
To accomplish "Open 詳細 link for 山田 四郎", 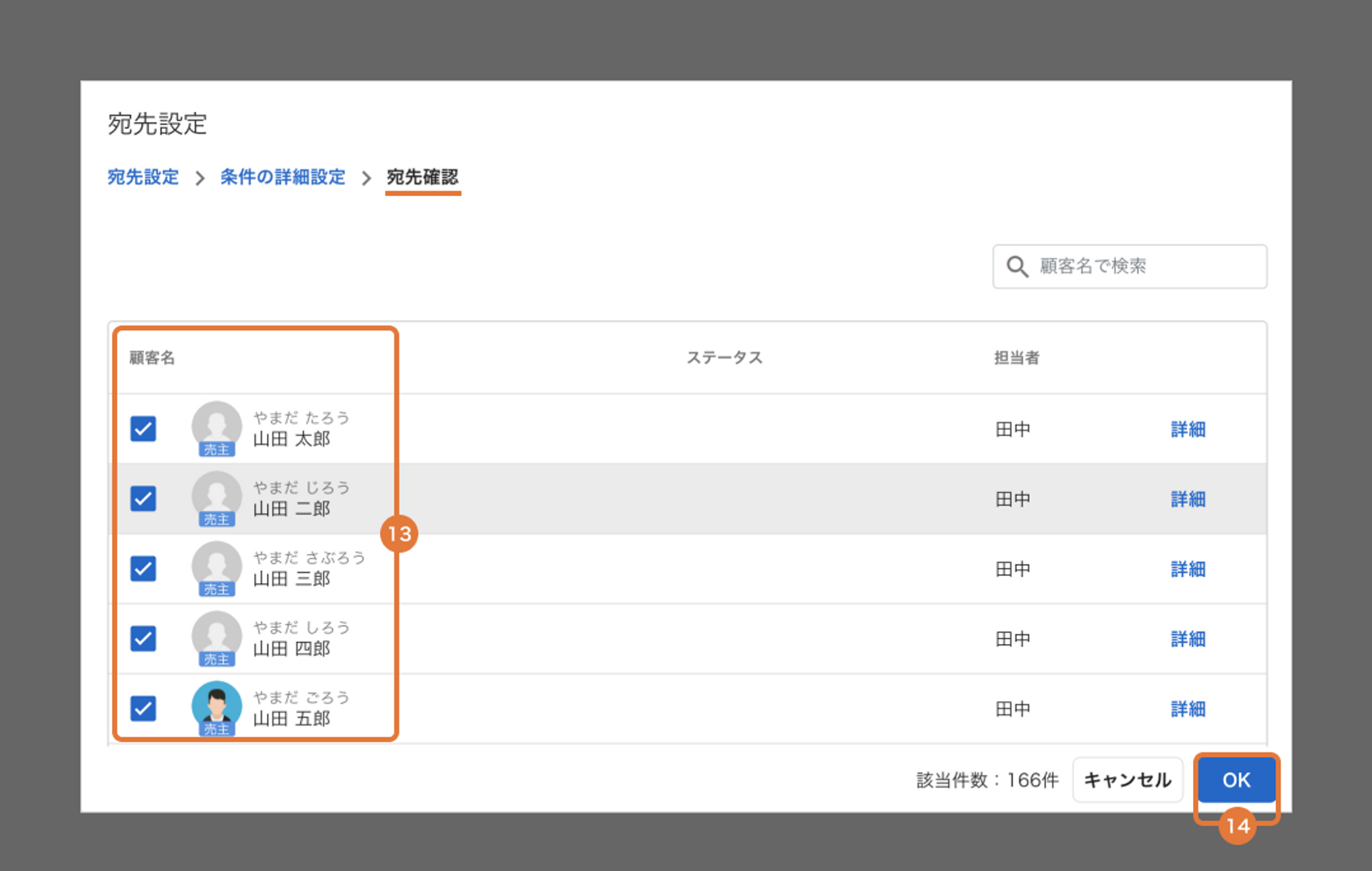I will pyautogui.click(x=1188, y=639).
